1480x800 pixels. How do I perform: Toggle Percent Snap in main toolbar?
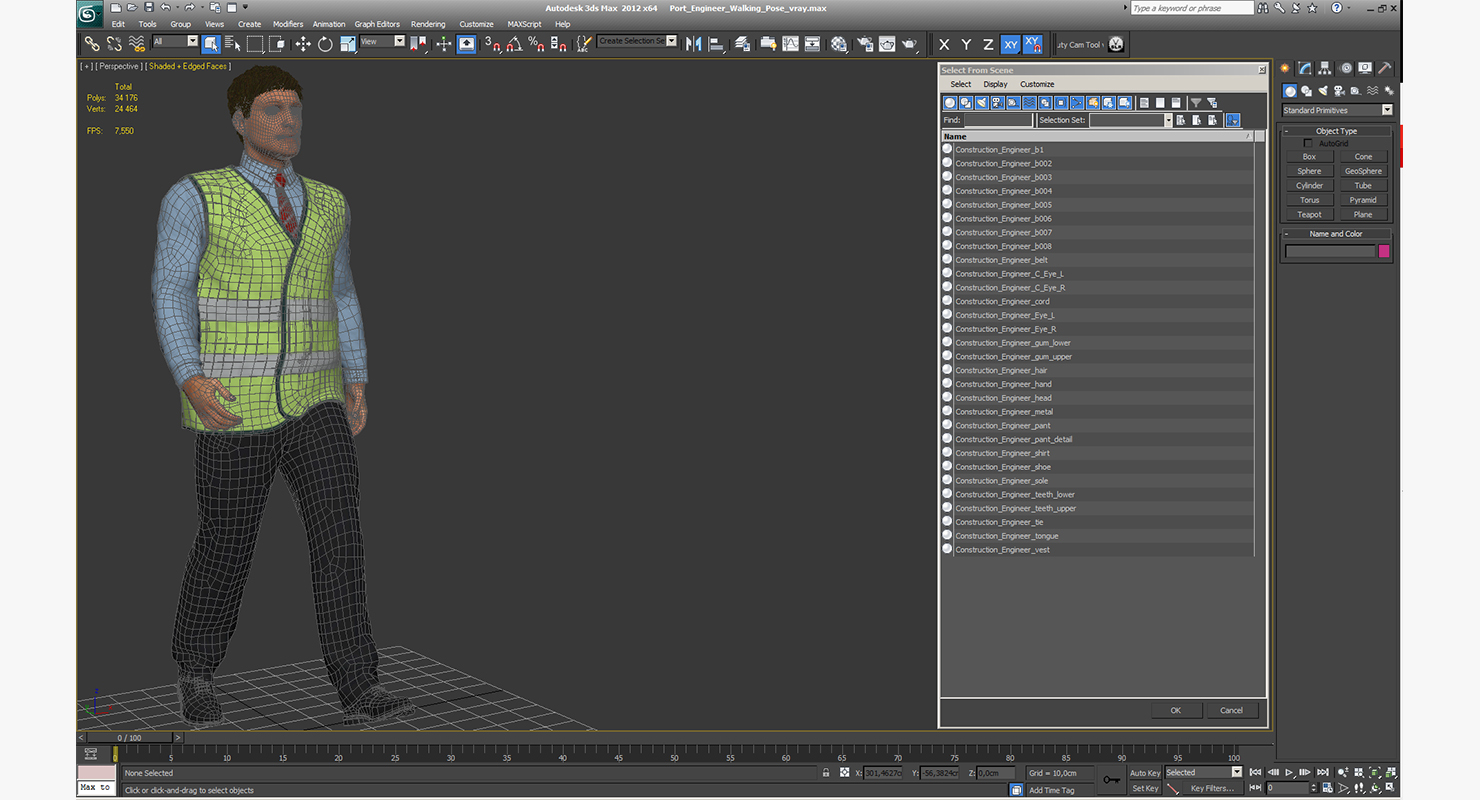(536, 44)
